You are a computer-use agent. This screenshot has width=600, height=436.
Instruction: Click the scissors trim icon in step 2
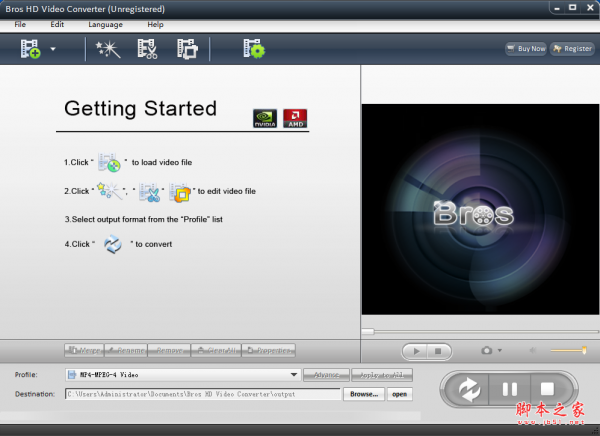click(149, 191)
